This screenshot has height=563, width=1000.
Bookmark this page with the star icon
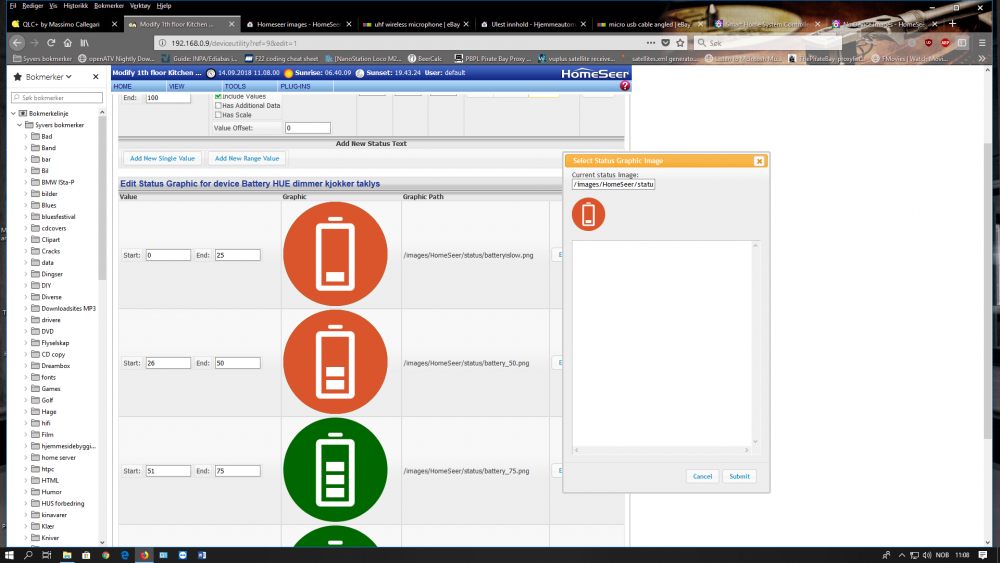click(x=679, y=43)
